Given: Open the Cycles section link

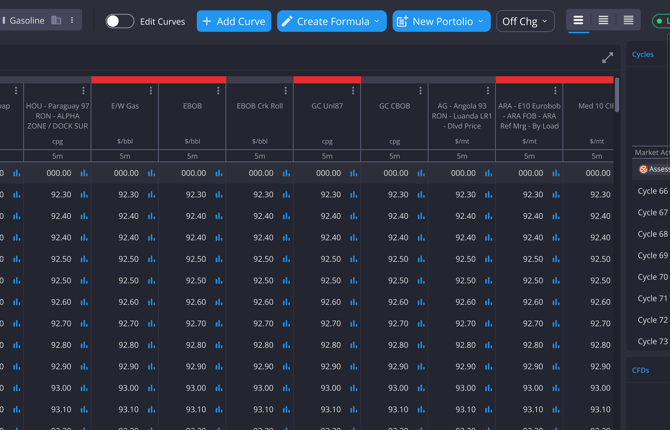Looking at the screenshot, I should pos(643,54).
